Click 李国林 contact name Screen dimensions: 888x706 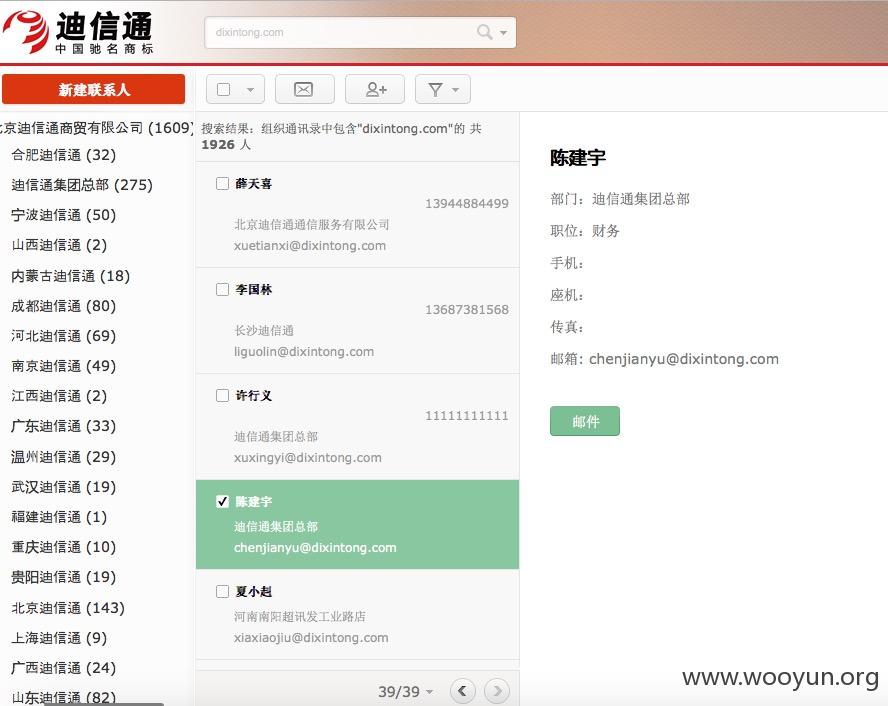tap(254, 289)
